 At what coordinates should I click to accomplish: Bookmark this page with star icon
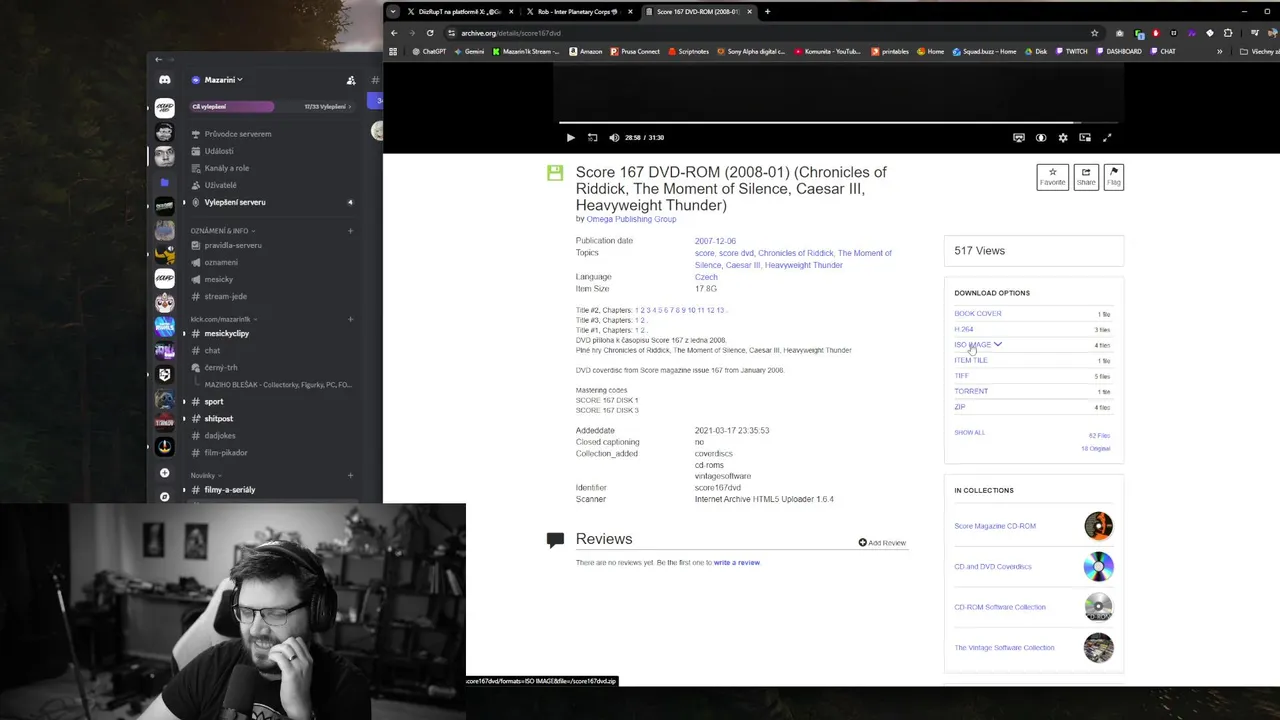point(1095,33)
